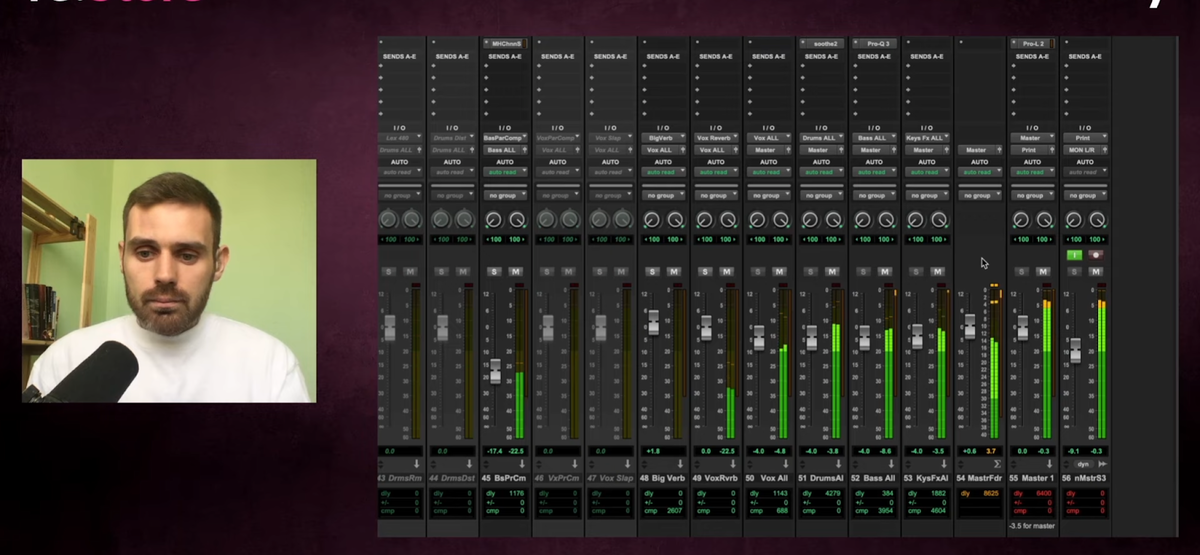Open Print input selector on nMstrS3 strip
The width and height of the screenshot is (1200, 555).
(x=1085, y=138)
